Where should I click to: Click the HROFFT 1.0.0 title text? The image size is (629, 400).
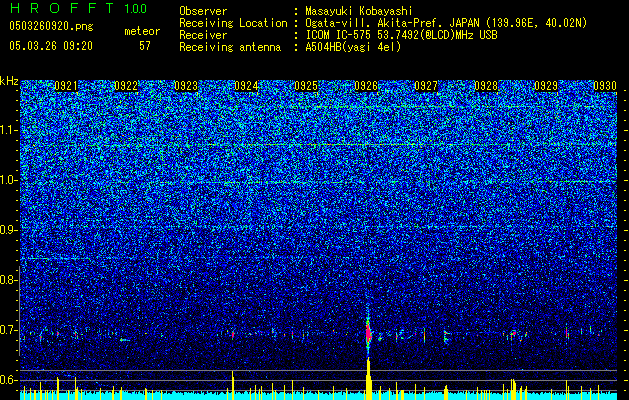[x=78, y=8]
